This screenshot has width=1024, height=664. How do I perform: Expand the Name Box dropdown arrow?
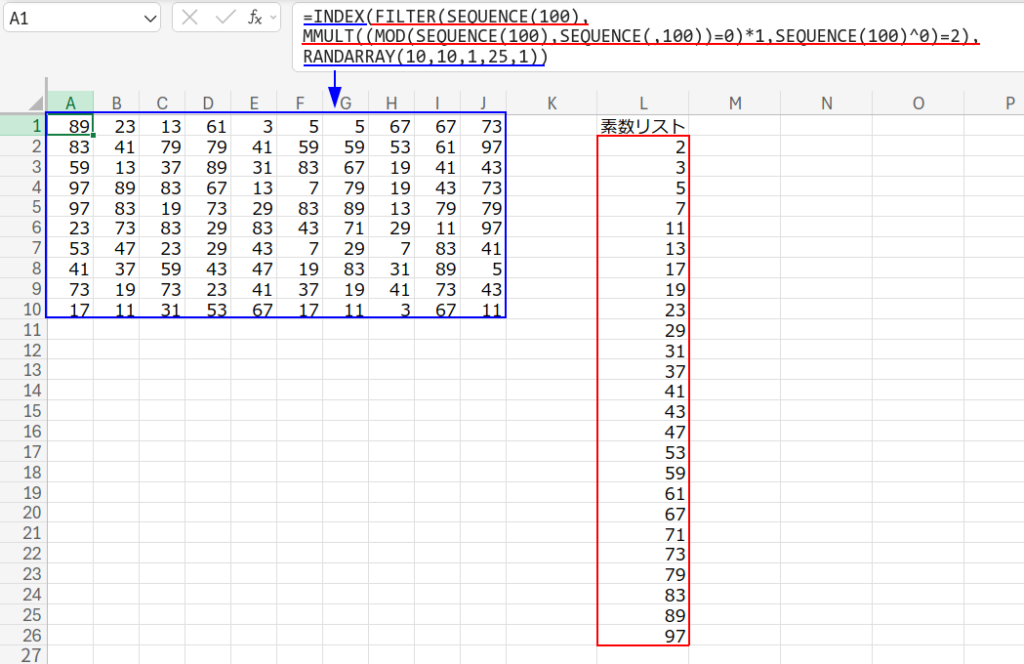150,18
